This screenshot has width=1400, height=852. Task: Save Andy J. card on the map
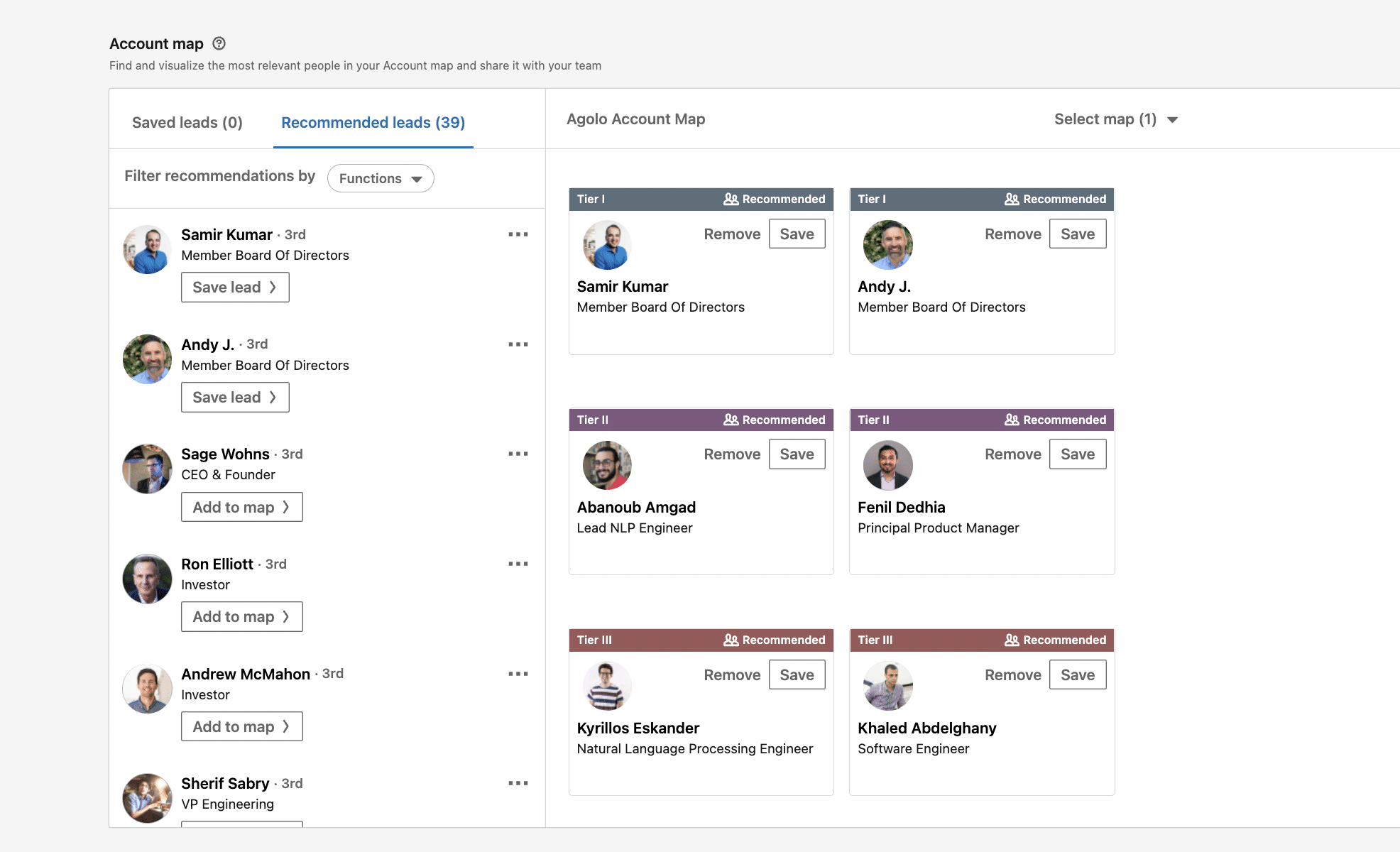pyautogui.click(x=1078, y=234)
